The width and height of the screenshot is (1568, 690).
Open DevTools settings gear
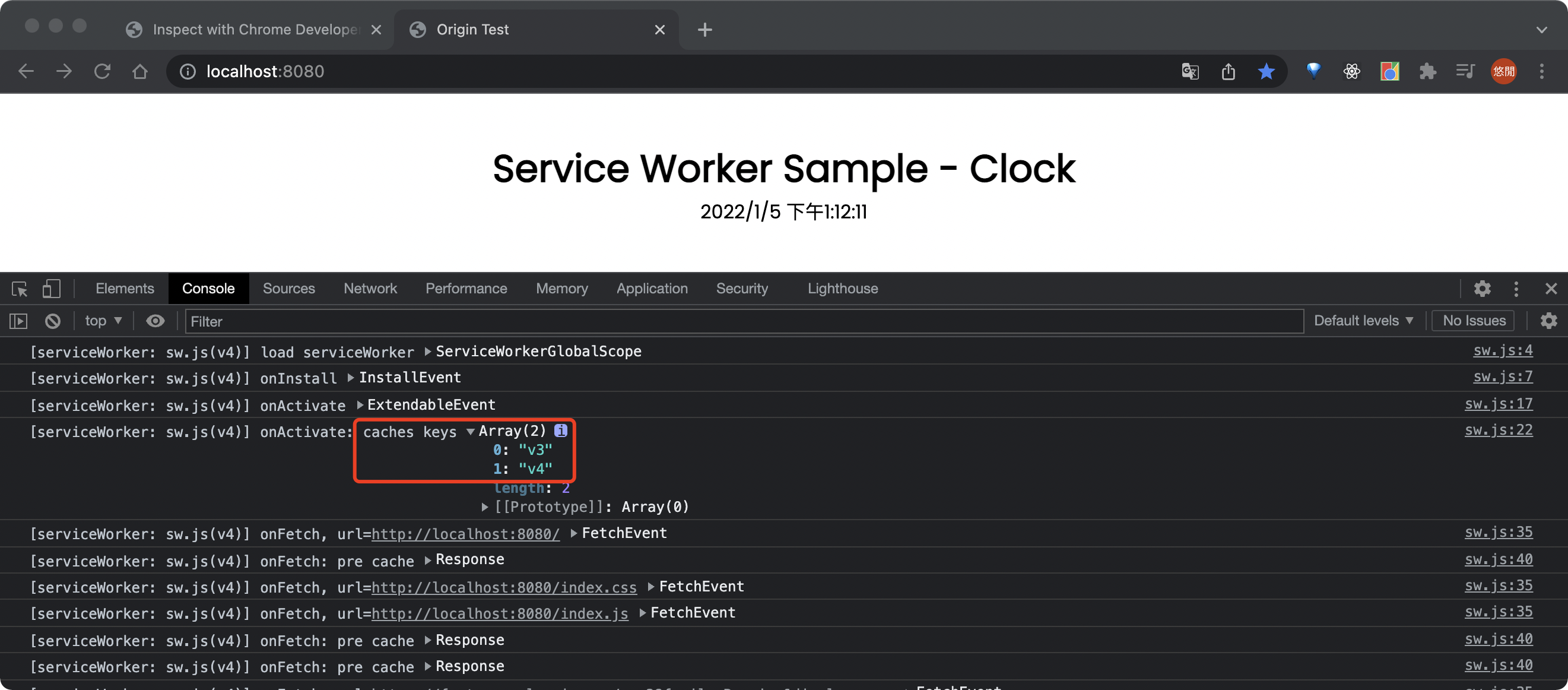click(x=1482, y=288)
